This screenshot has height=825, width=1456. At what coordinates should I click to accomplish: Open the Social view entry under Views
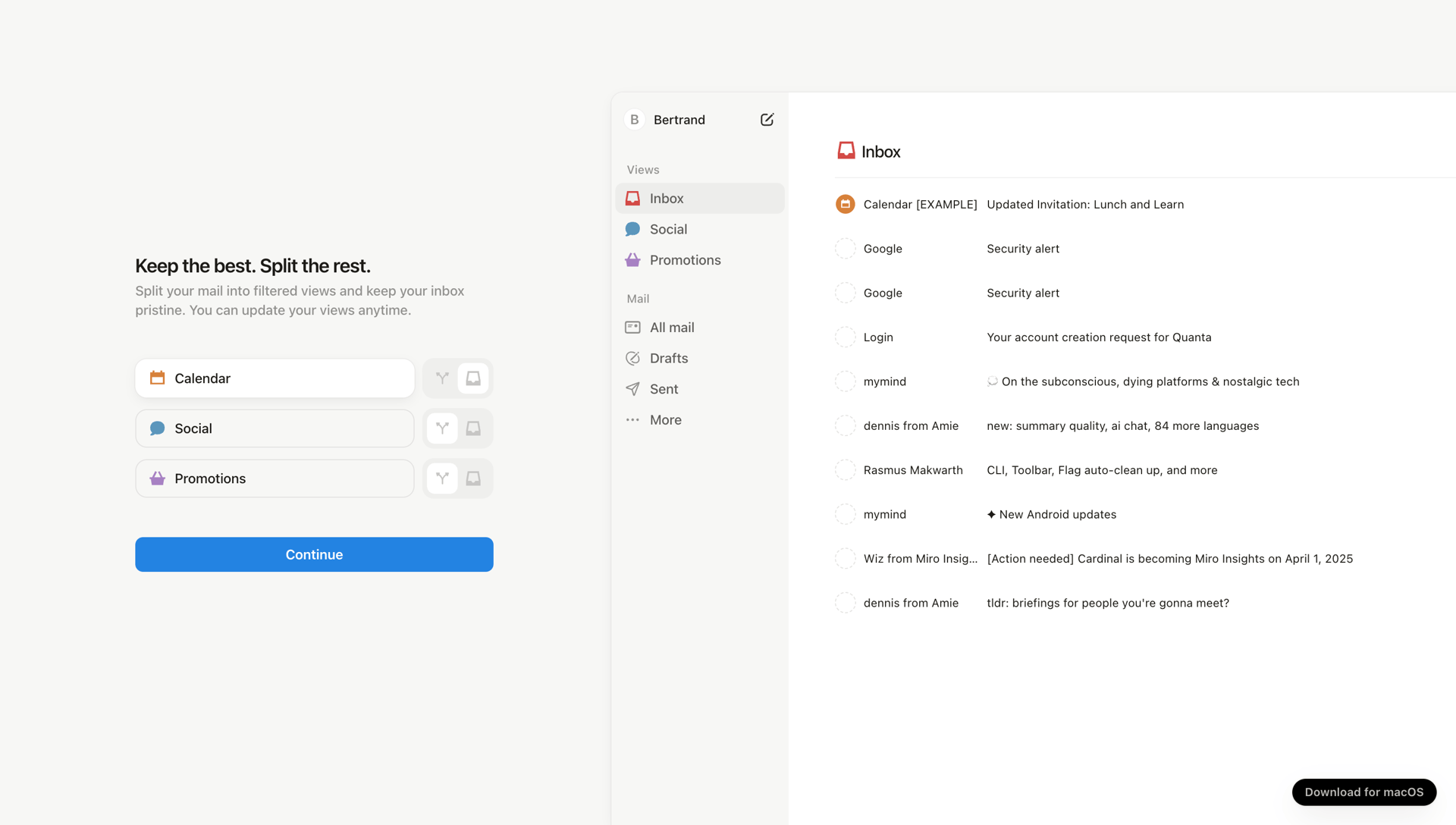[668, 228]
